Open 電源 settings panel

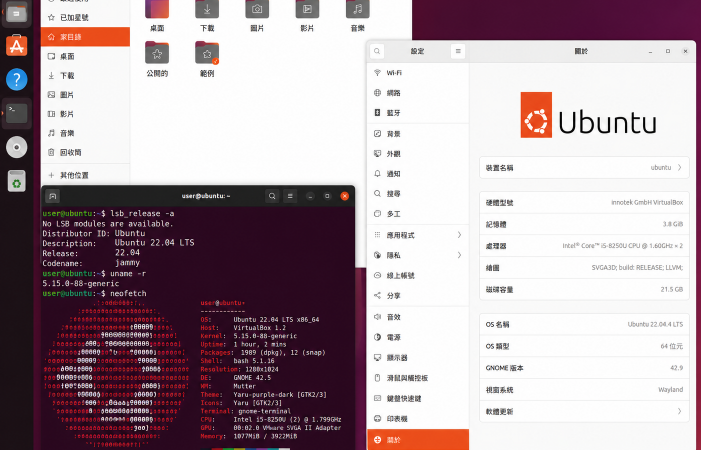pyautogui.click(x=418, y=337)
